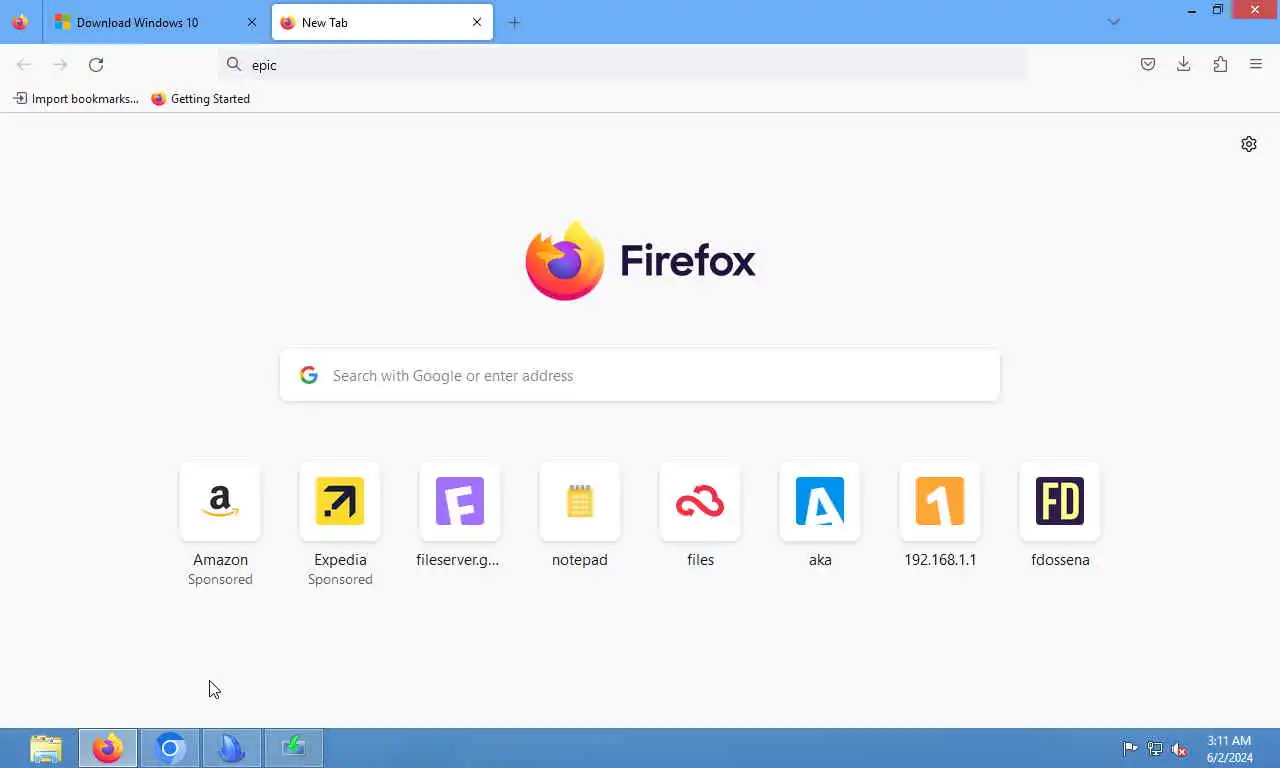Open the blue flame app on taskbar
This screenshot has height=768, width=1280.
click(x=232, y=748)
